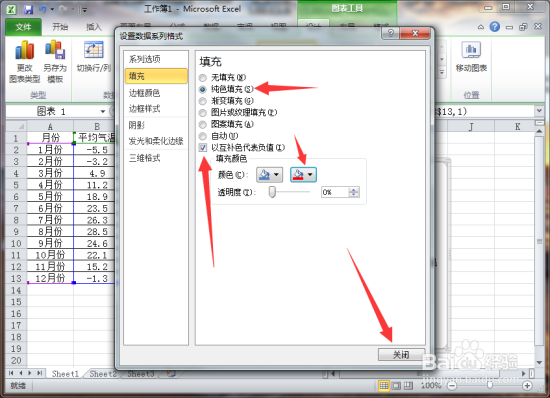550x398 pixels.
Task: Click cell A13 containing 12月份
Action: pos(50,278)
